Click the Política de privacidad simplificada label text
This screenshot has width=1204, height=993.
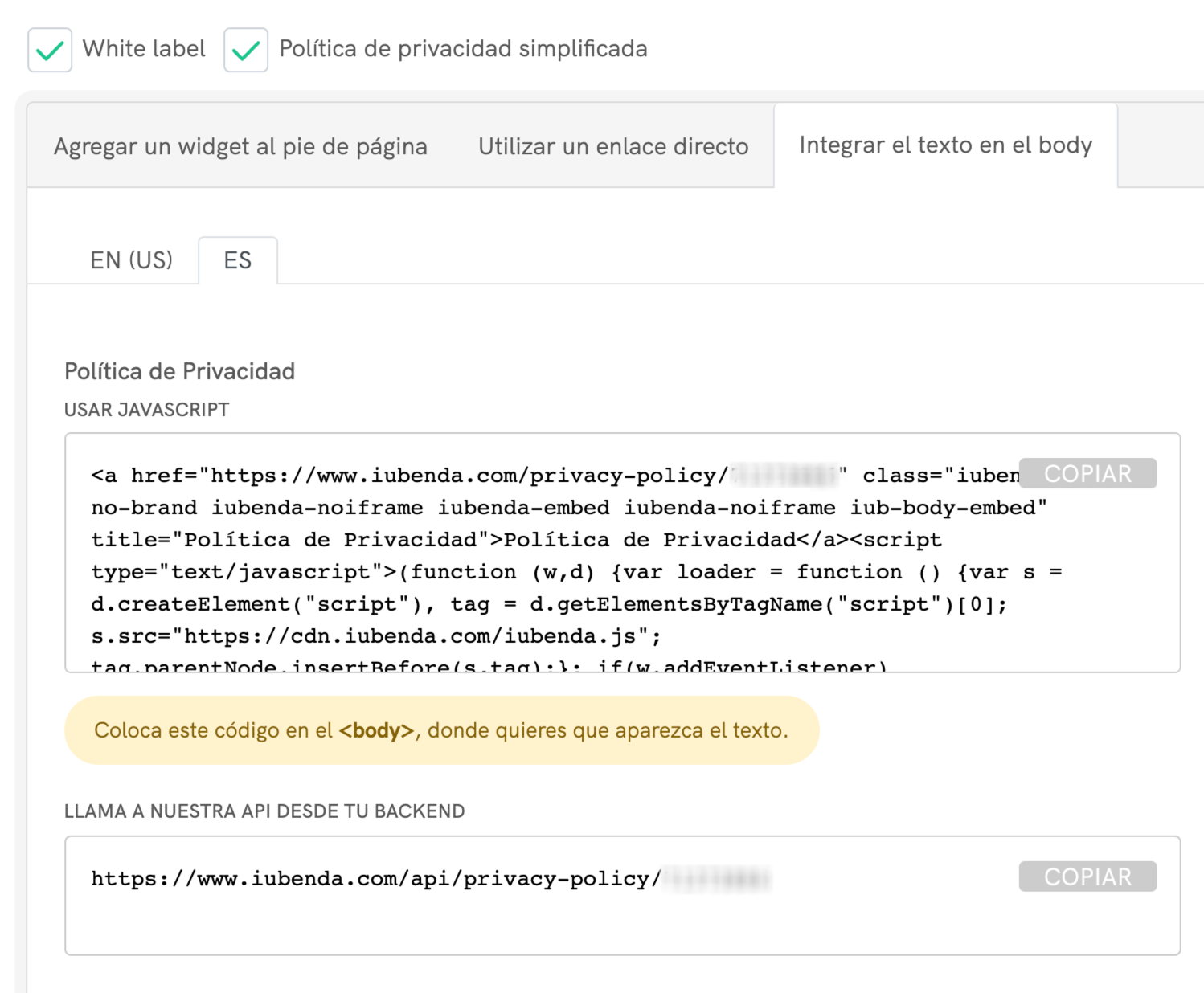463,49
